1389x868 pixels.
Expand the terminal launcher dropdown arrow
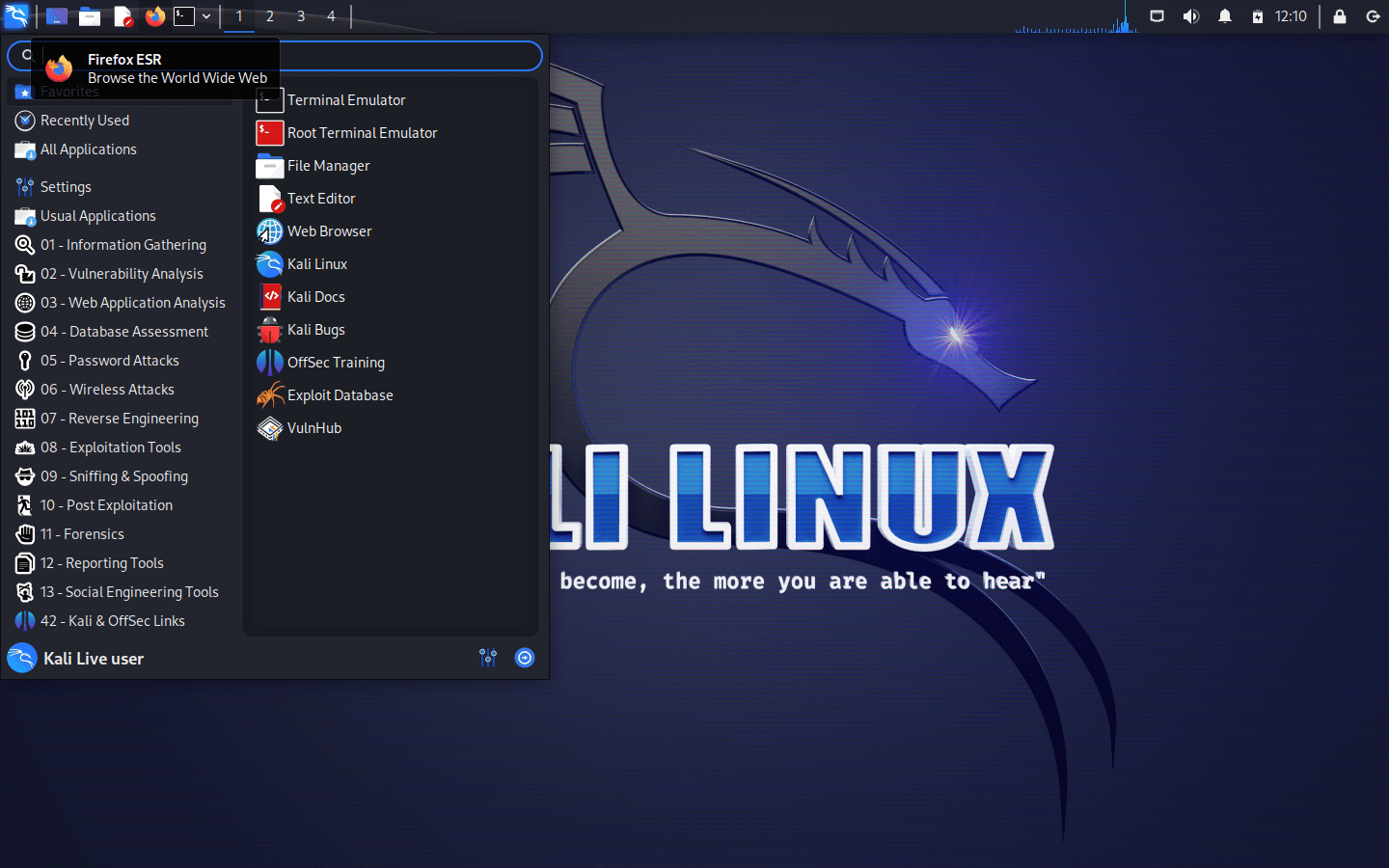[205, 16]
